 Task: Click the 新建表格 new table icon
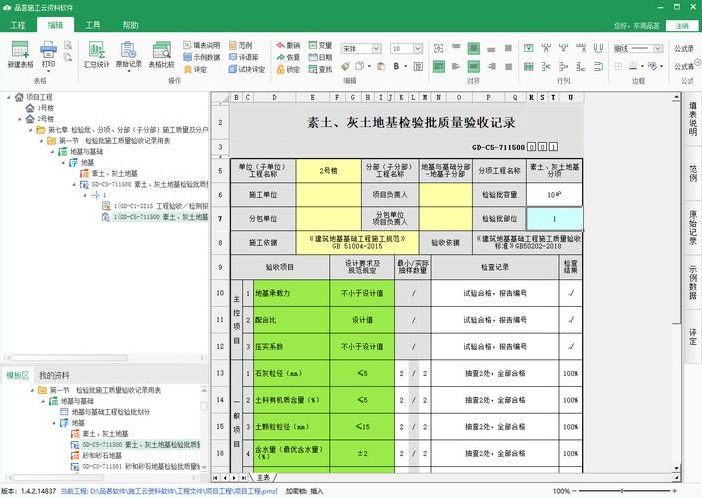[20, 49]
